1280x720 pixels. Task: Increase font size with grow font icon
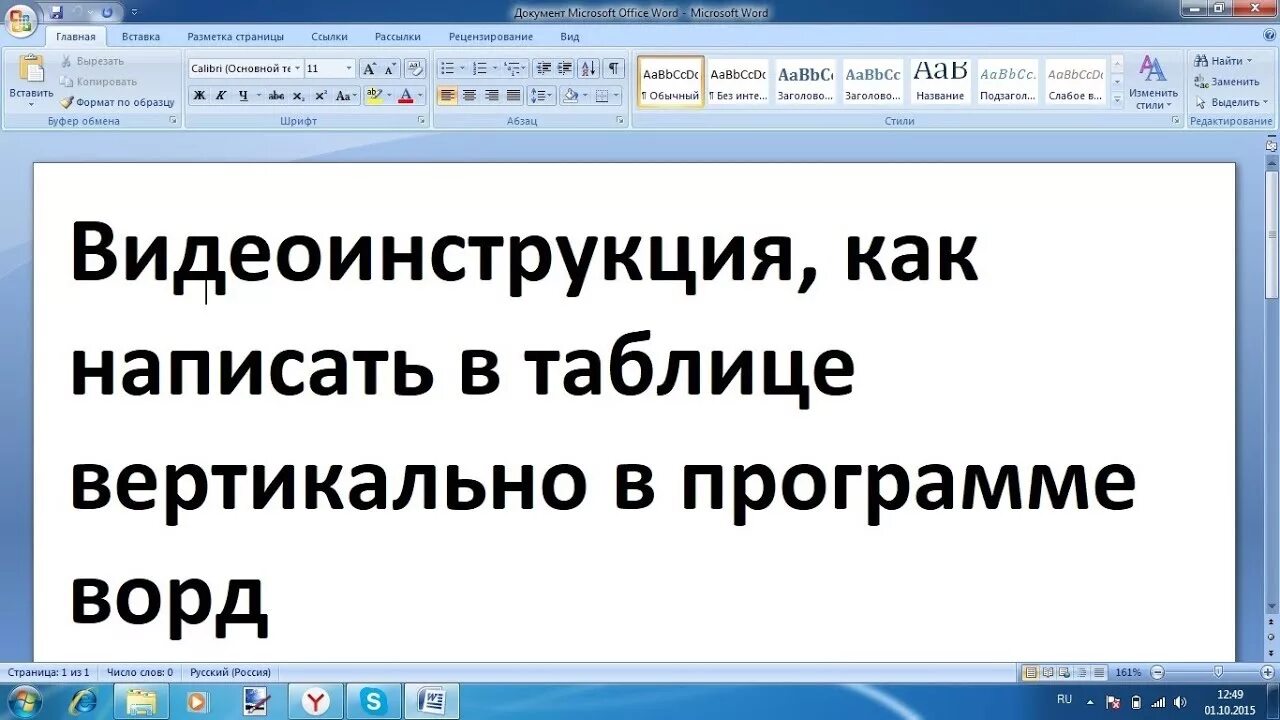tap(369, 69)
